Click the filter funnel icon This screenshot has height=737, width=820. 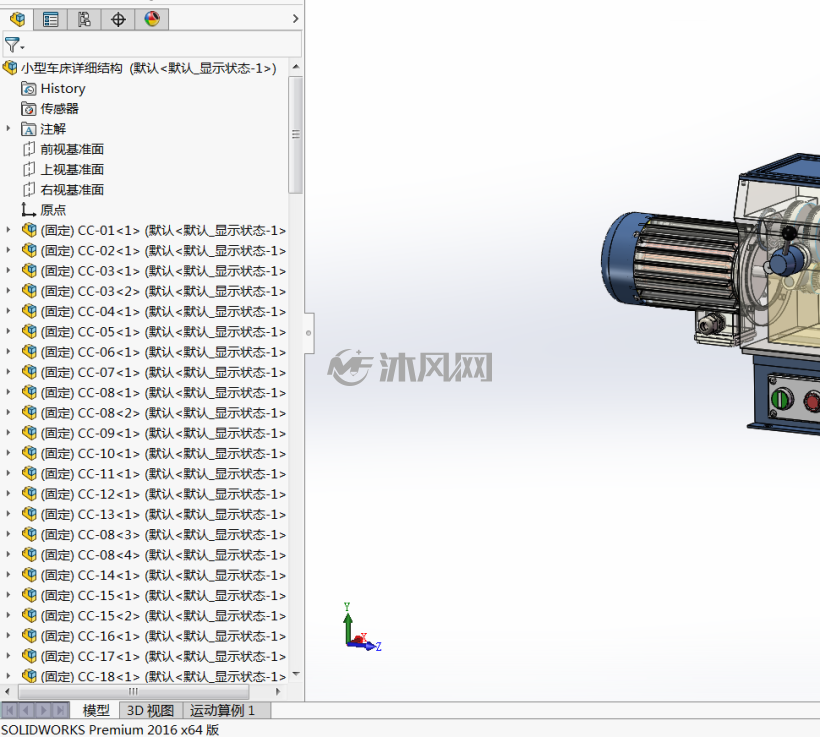[x=14, y=45]
